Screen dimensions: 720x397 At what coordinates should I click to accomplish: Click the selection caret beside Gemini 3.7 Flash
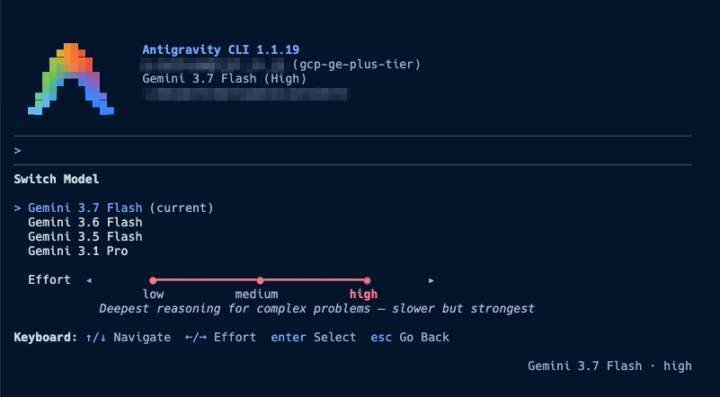[x=17, y=208]
